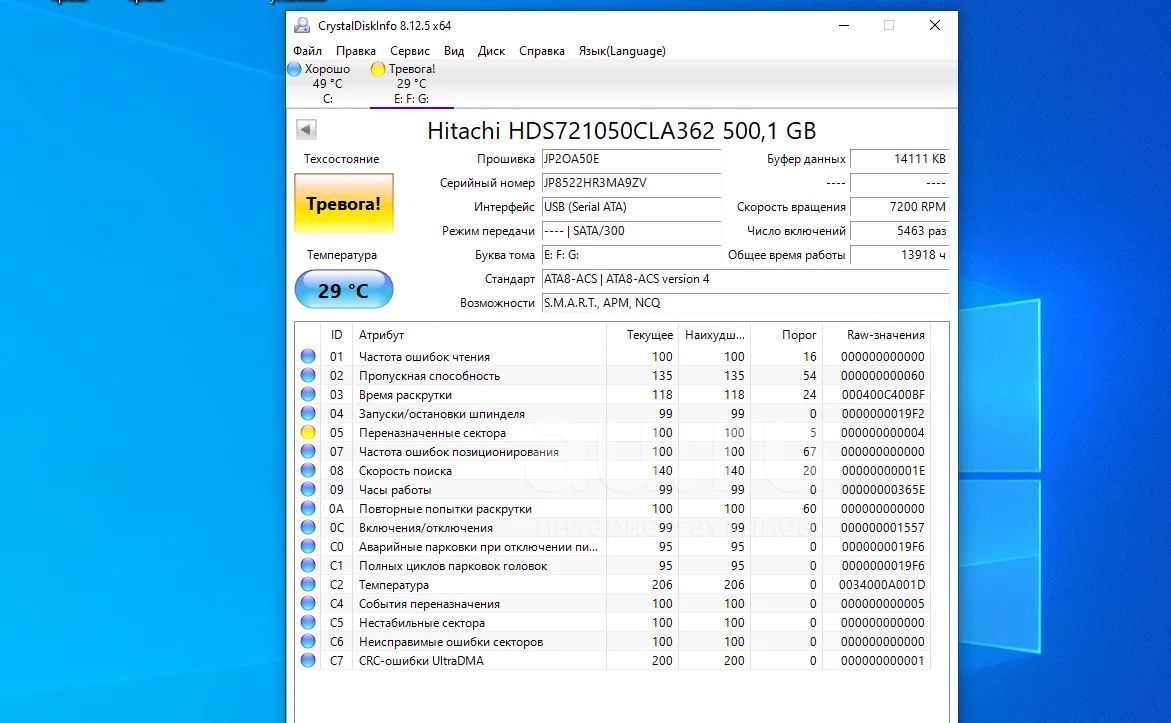This screenshot has width=1171, height=723.
Task: Click status orb for attribute 09 power-on hours
Action: (308, 489)
